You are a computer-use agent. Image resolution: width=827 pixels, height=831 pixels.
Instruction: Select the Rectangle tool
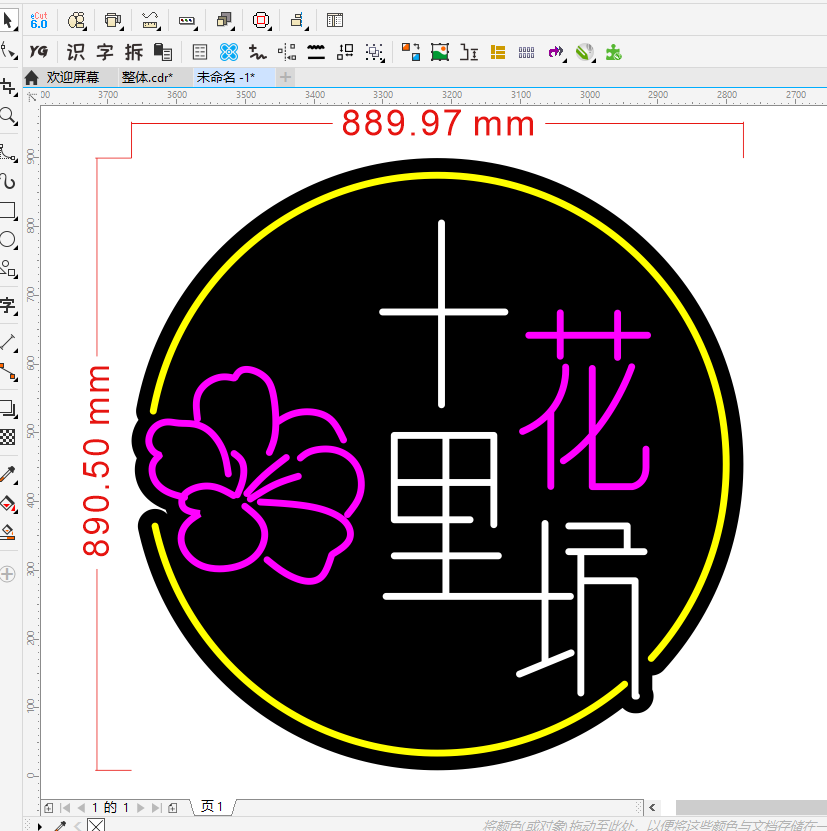(x=8, y=210)
